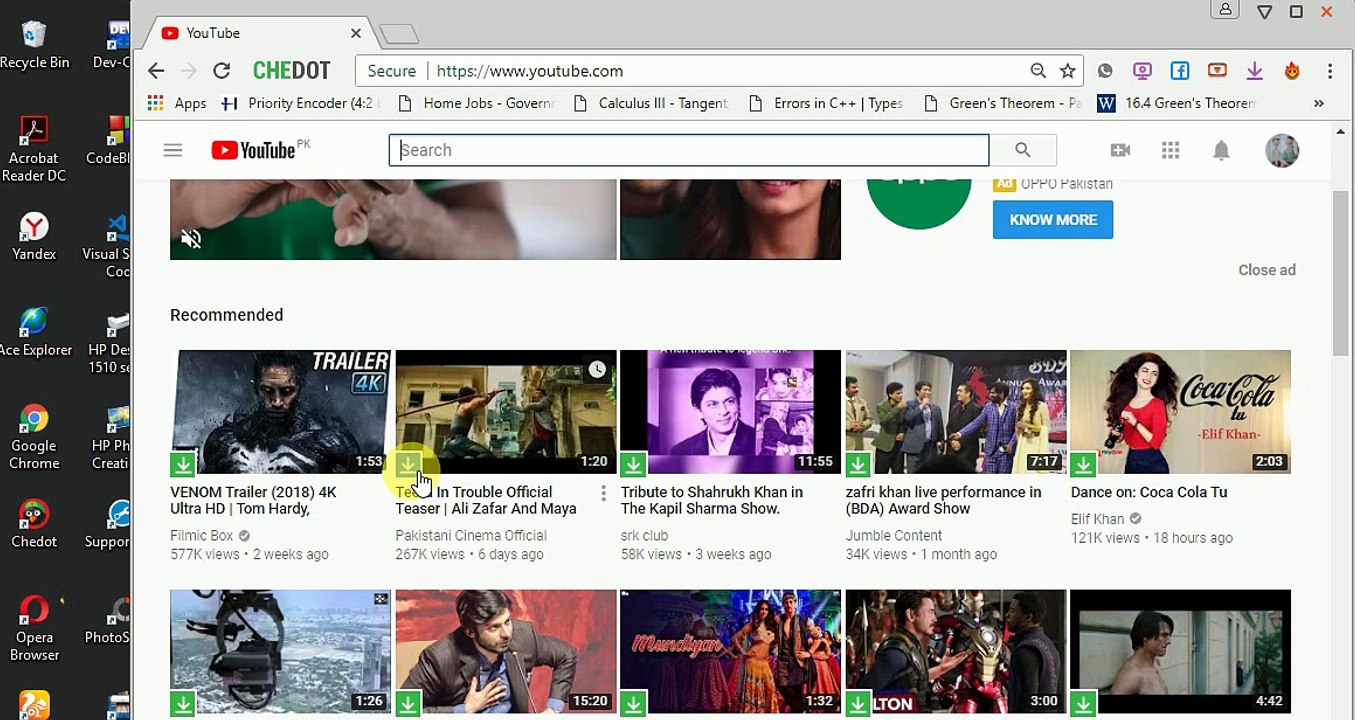Open Dance on: Coca Cola Tu title

click(x=1149, y=492)
